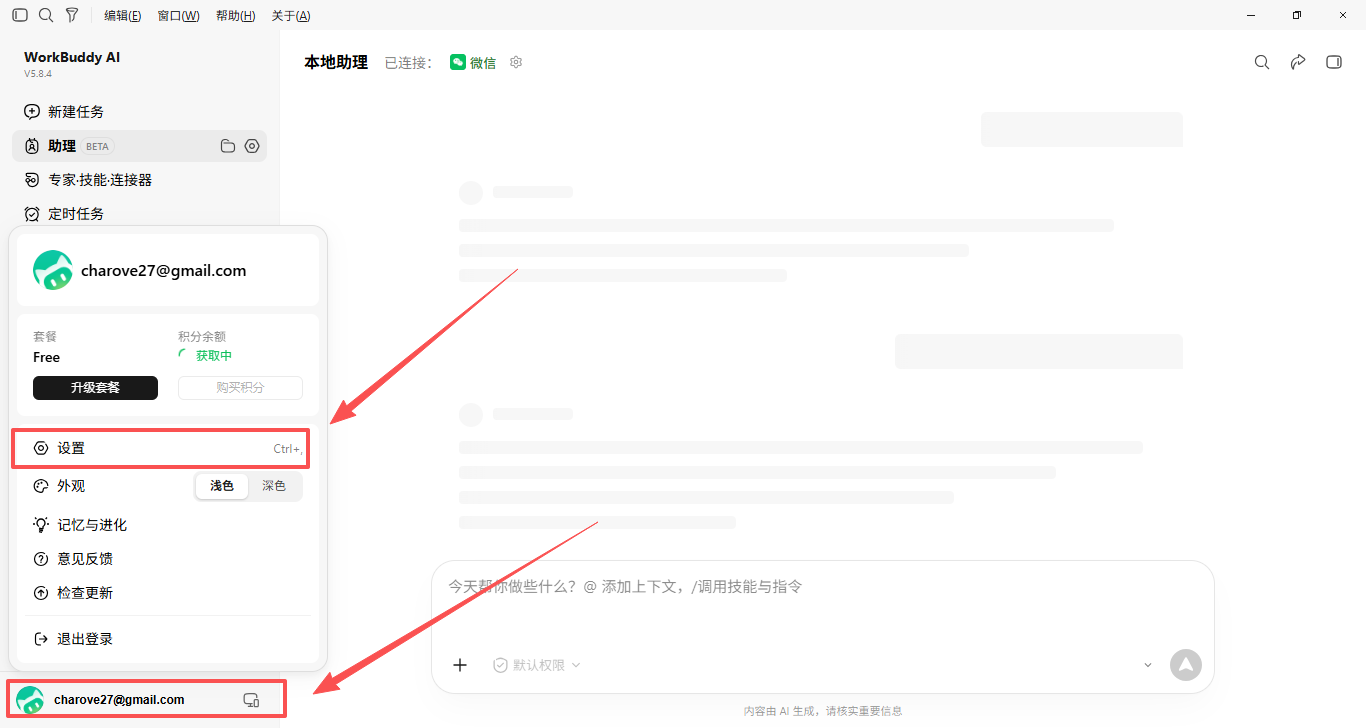Click the avatar in the account popup

[53, 271]
